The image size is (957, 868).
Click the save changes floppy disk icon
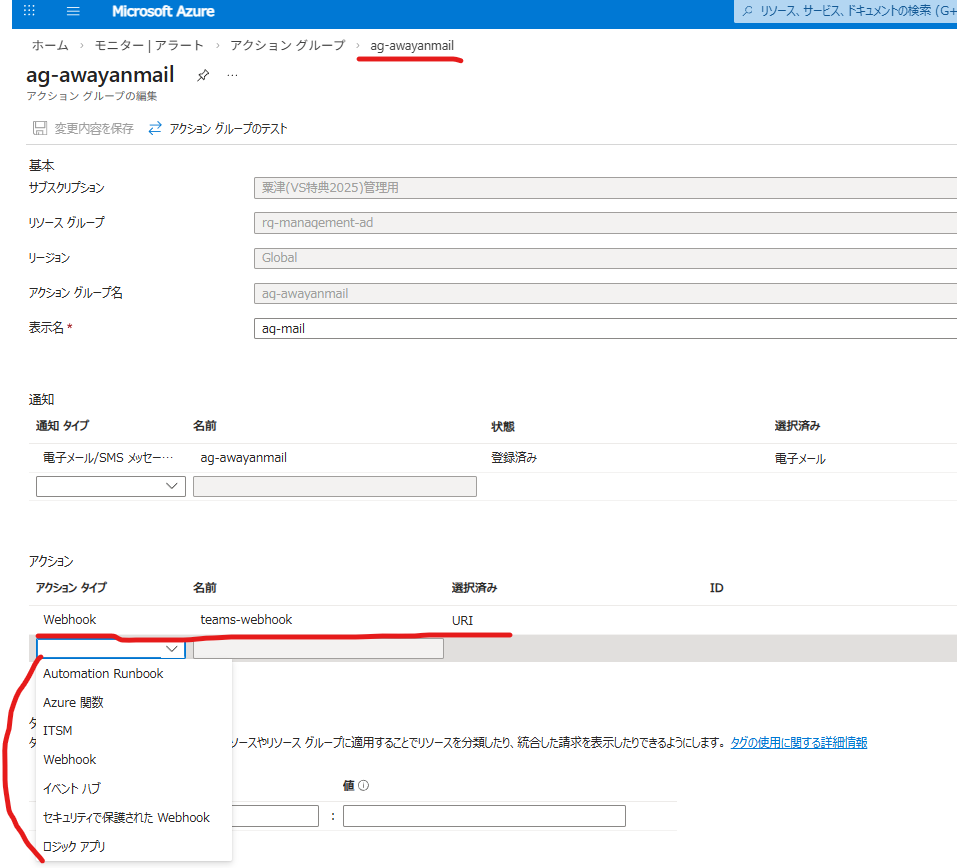tap(40, 128)
